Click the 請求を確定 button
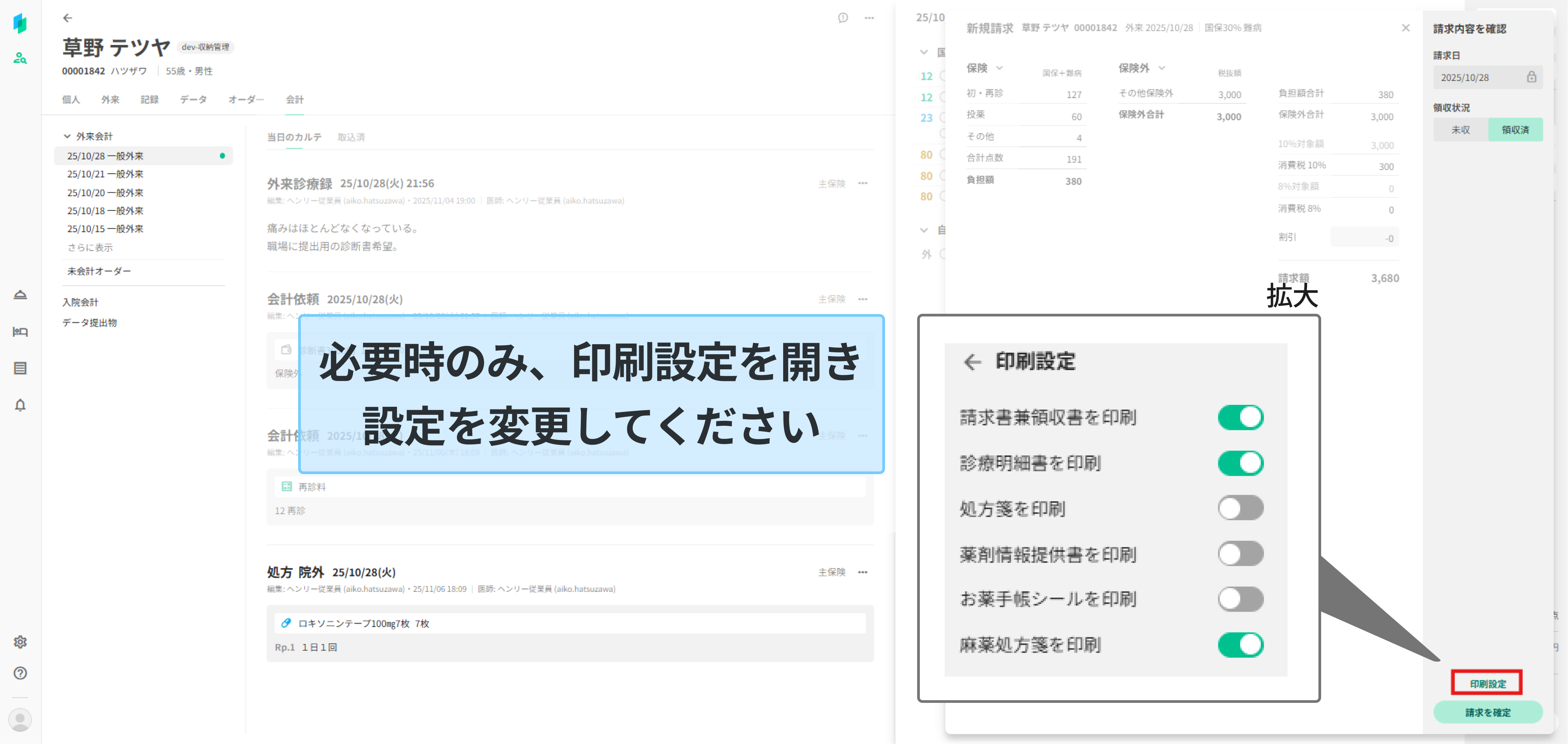Screen dimensions: 1568x744 (1487, 712)
